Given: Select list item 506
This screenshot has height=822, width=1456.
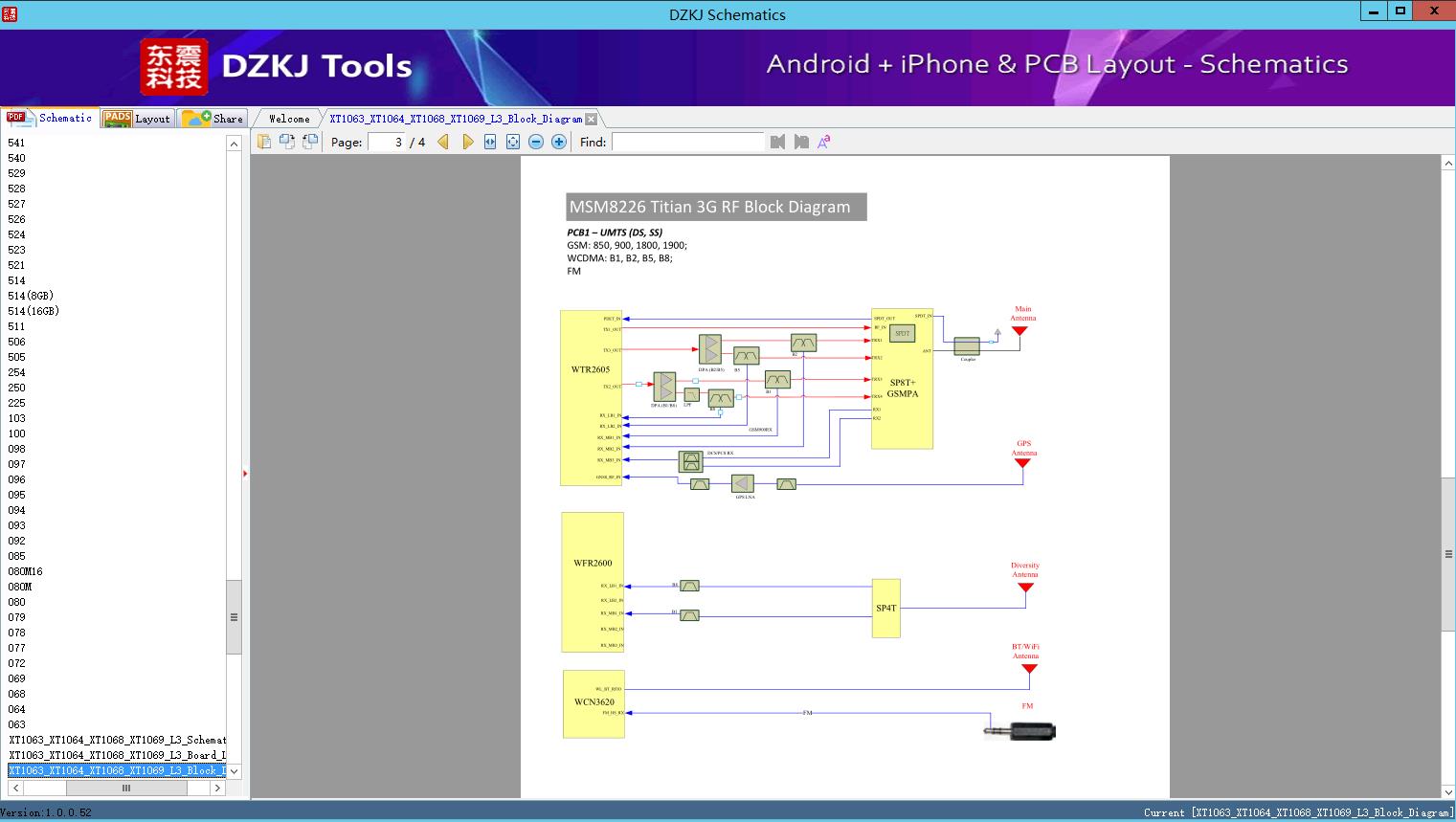Looking at the screenshot, I should (16, 342).
